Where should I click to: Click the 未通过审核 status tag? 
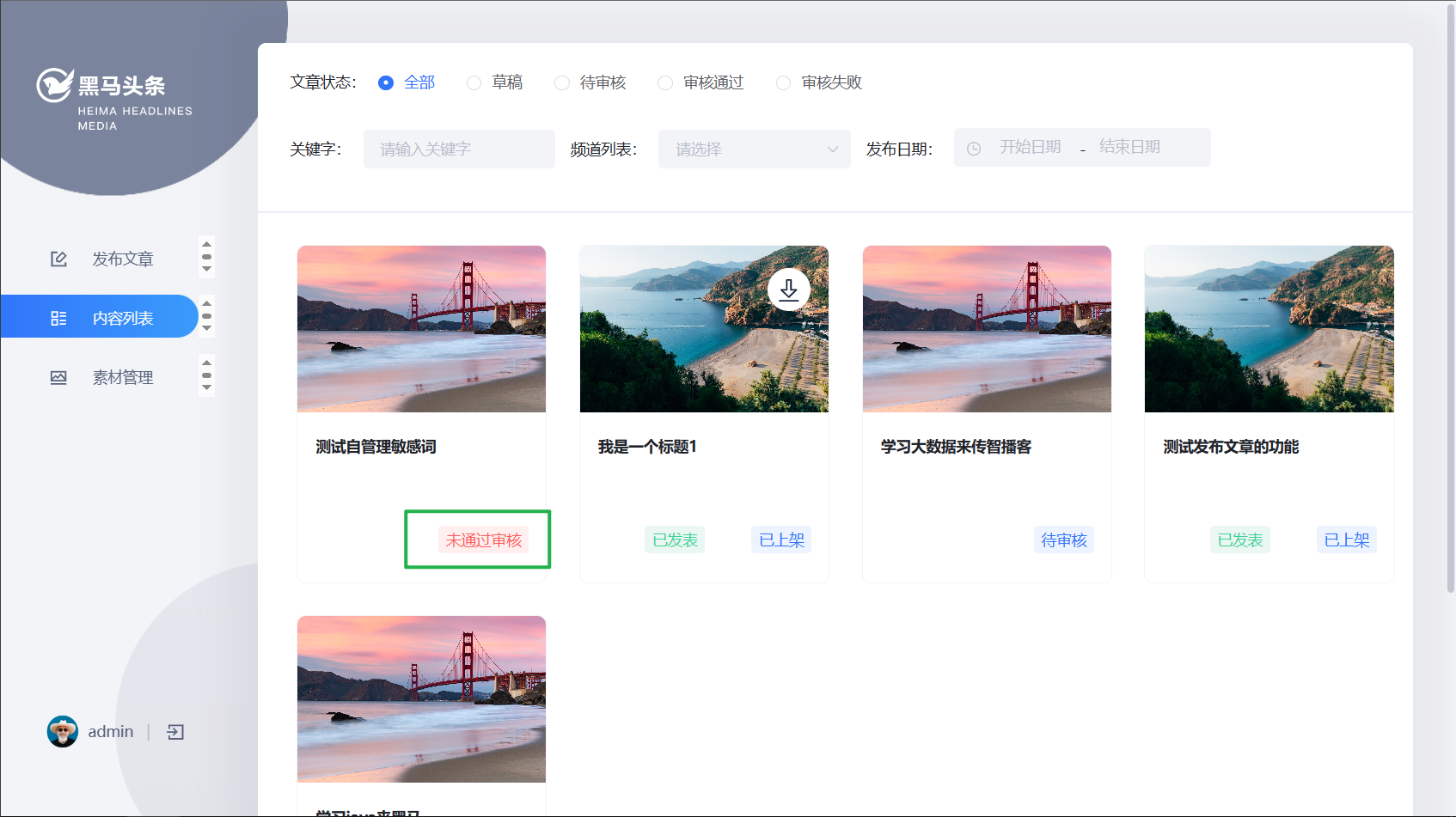click(483, 540)
